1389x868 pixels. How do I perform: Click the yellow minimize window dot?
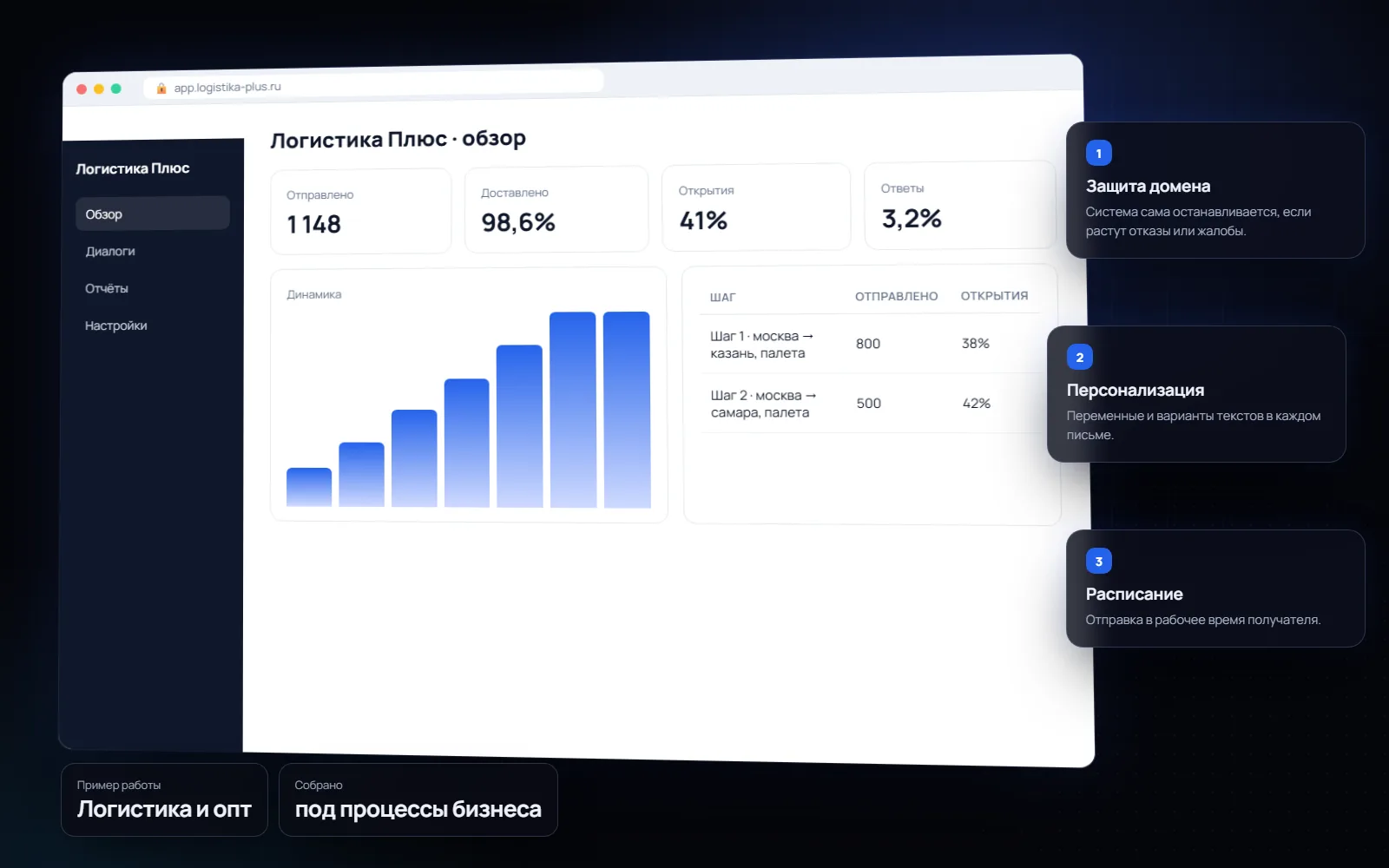[99, 89]
